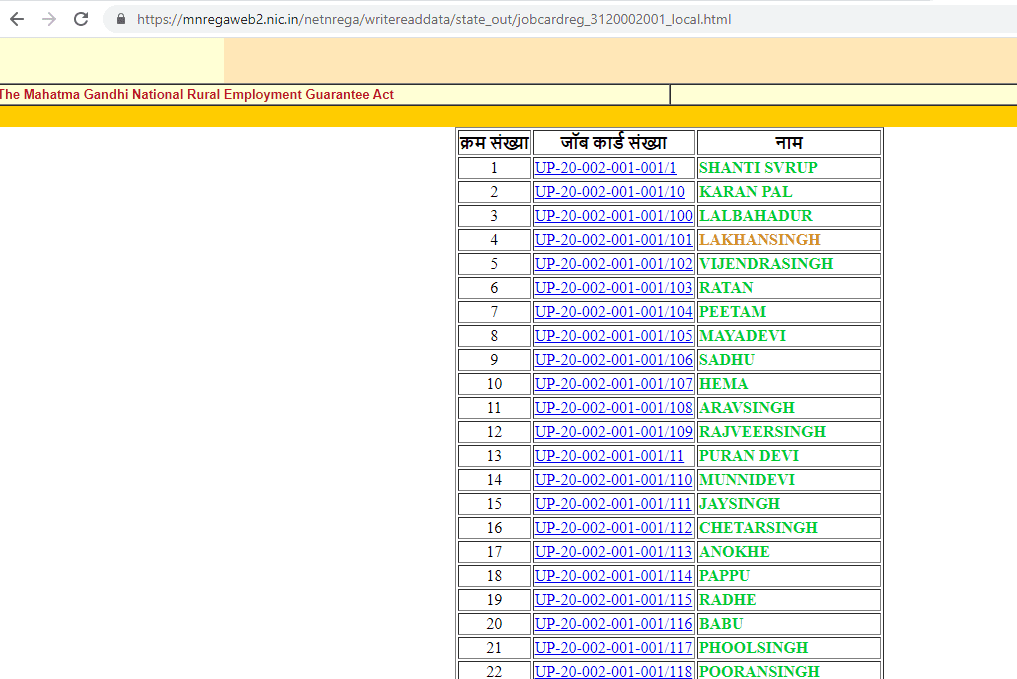
Task: Open job card link ending in 117
Action: tap(613, 648)
